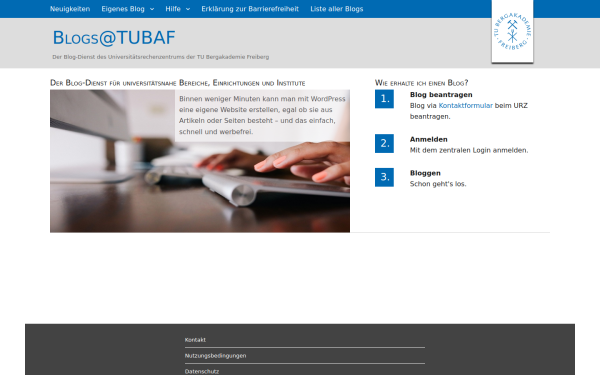The height and width of the screenshot is (375, 600).
Task: Click 'Mit dem zentralen Login anmelden.' text
Action: tap(469, 150)
